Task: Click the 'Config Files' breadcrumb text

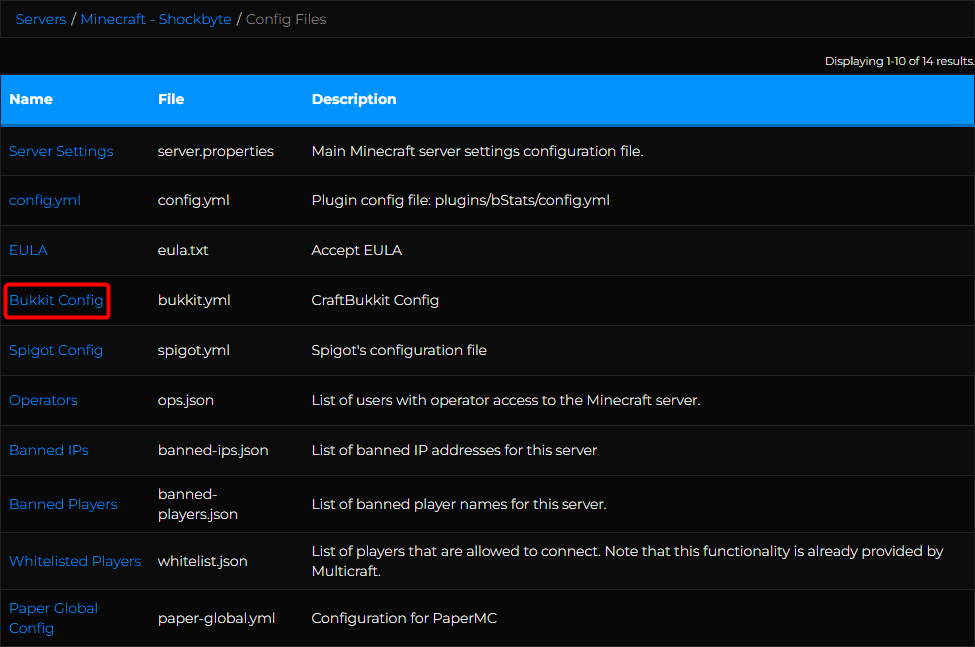Action: [x=286, y=19]
